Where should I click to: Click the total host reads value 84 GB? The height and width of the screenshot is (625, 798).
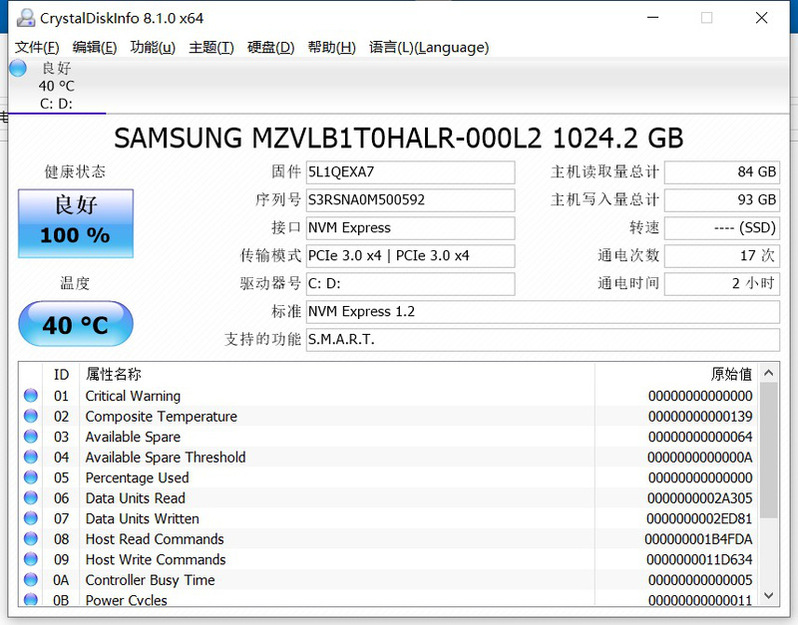point(722,172)
